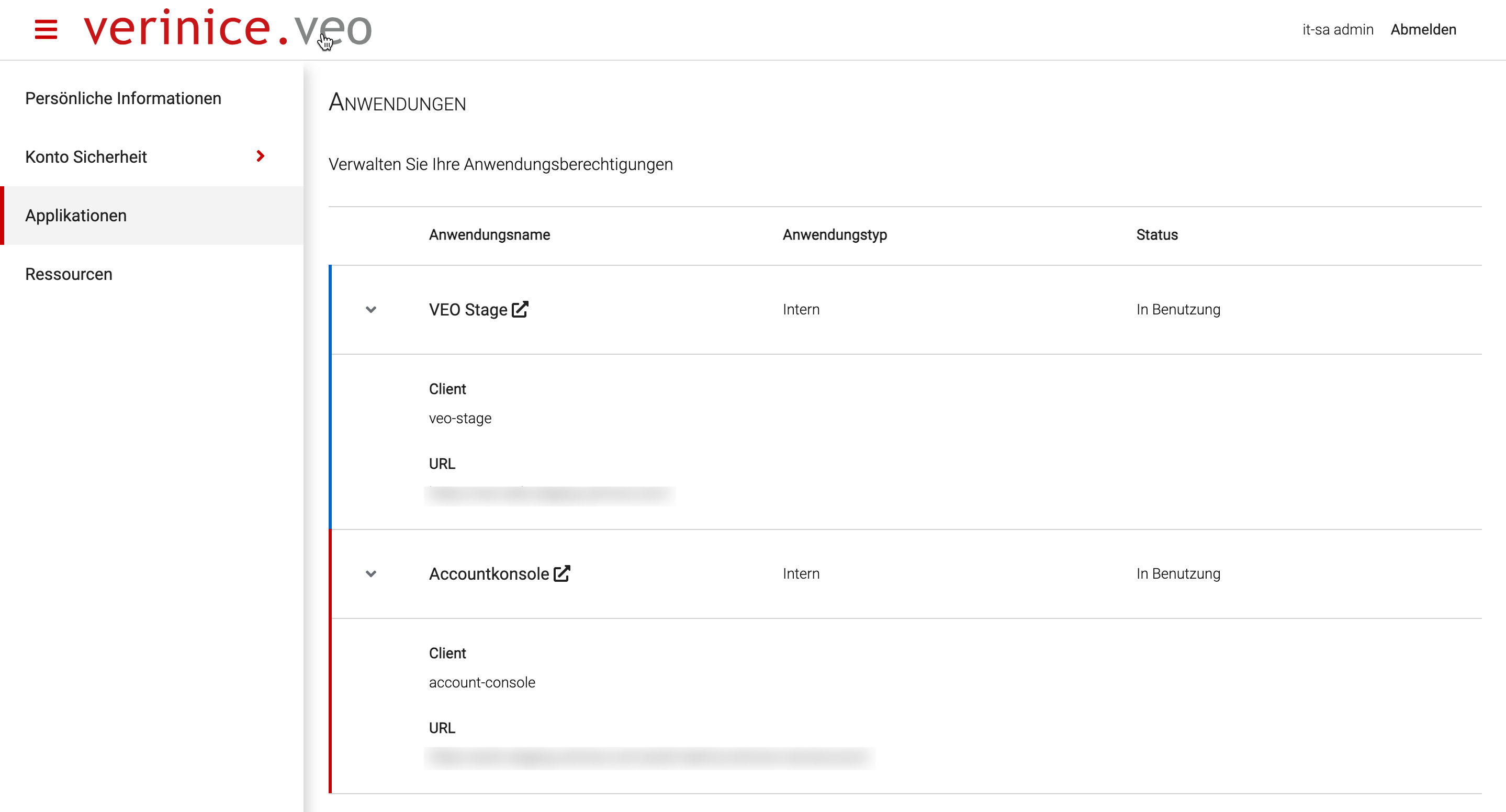The height and width of the screenshot is (812, 1506).
Task: Click the verinice.veo logo
Action: pos(228,28)
